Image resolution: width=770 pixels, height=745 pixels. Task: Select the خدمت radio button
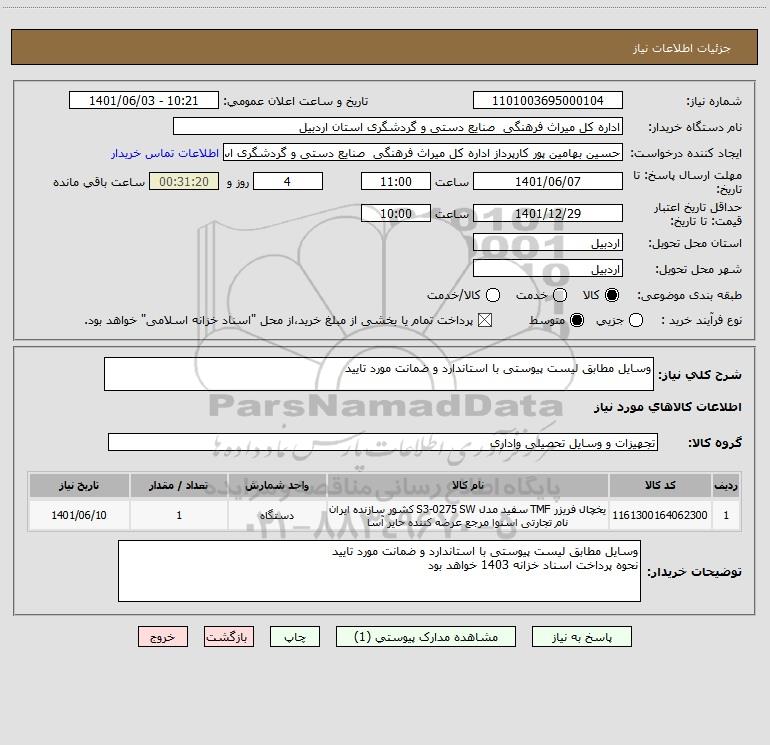(x=560, y=295)
